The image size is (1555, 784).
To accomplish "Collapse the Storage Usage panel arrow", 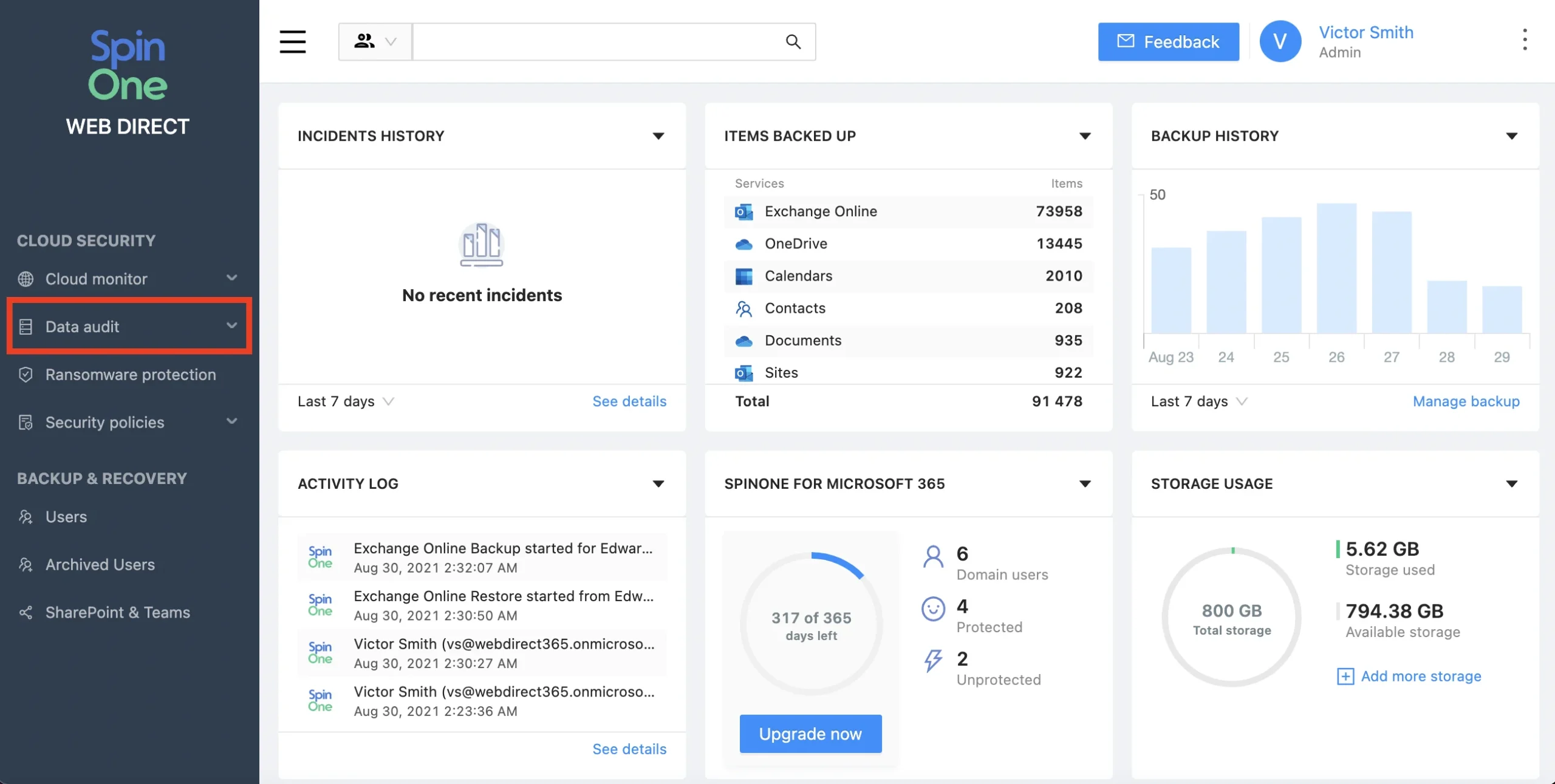I will click(x=1512, y=484).
